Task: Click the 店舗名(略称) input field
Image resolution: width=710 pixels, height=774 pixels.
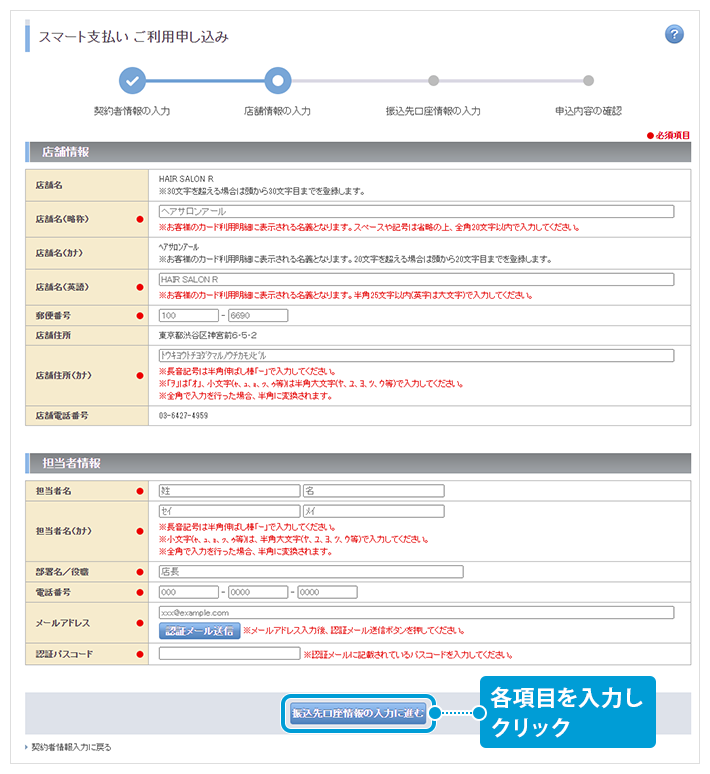Action: click(415, 212)
